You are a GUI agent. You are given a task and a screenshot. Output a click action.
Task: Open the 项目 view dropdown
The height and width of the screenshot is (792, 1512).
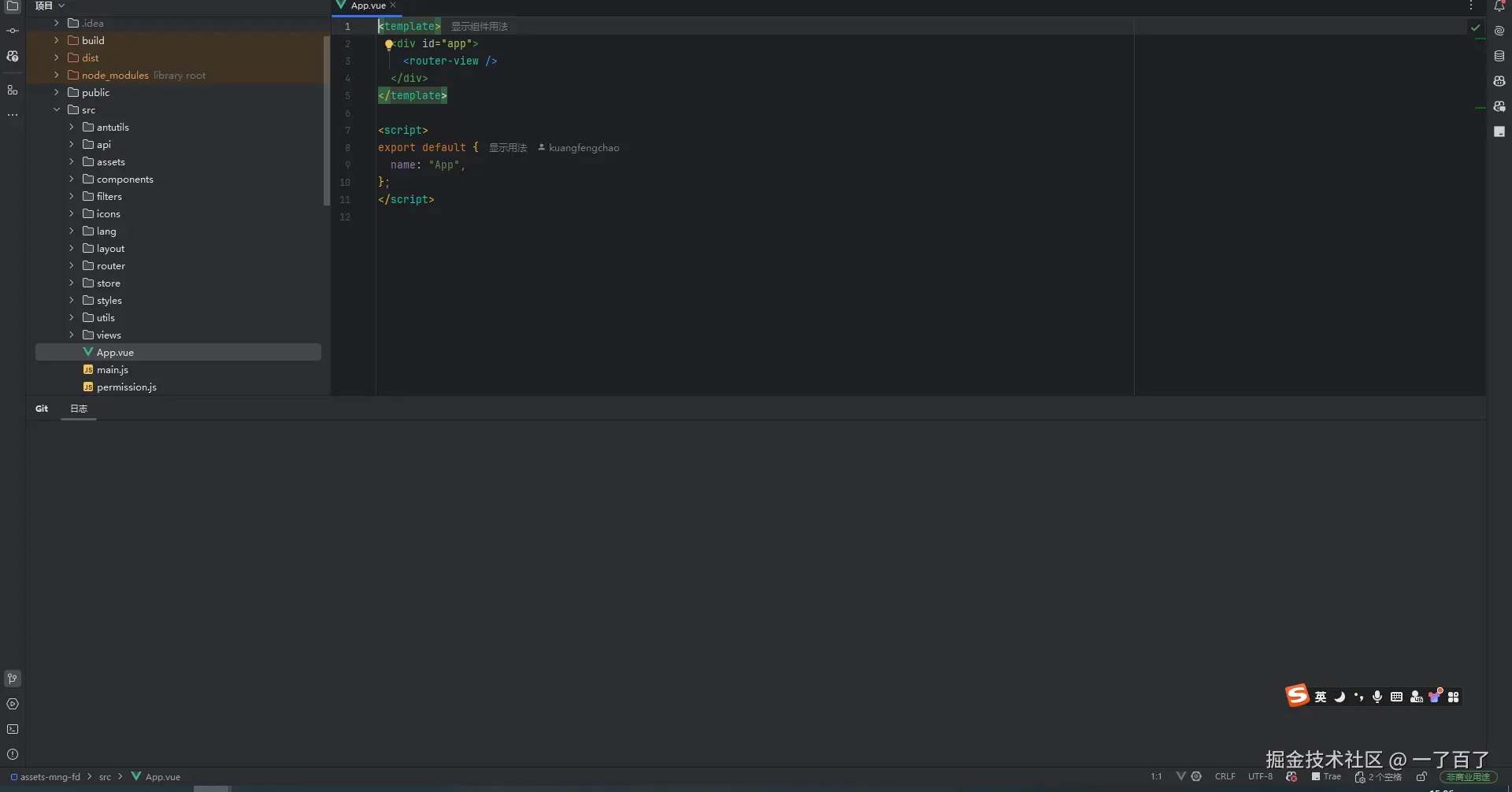pos(50,6)
